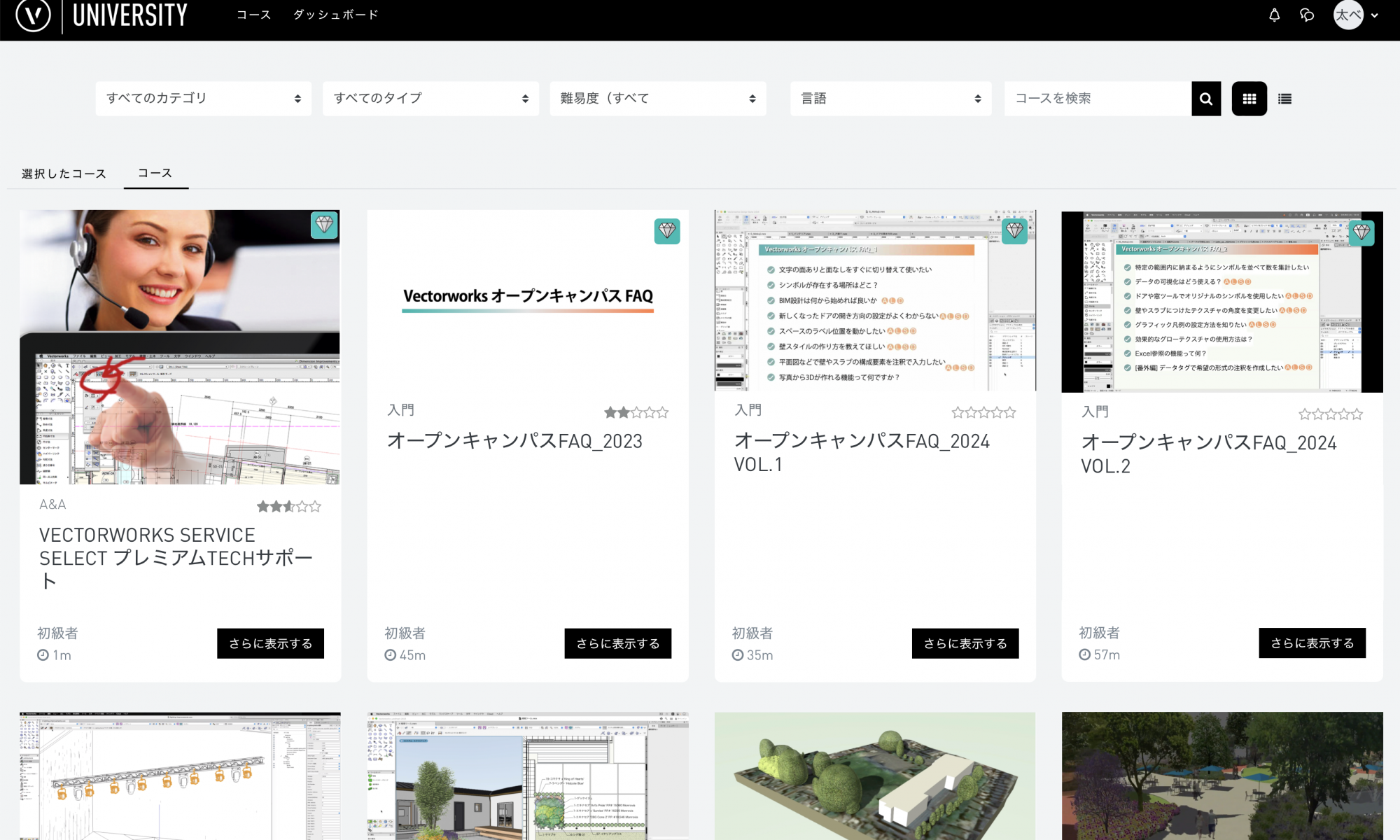Open house planting plan thumbnail
The height and width of the screenshot is (840, 1400).
528,776
